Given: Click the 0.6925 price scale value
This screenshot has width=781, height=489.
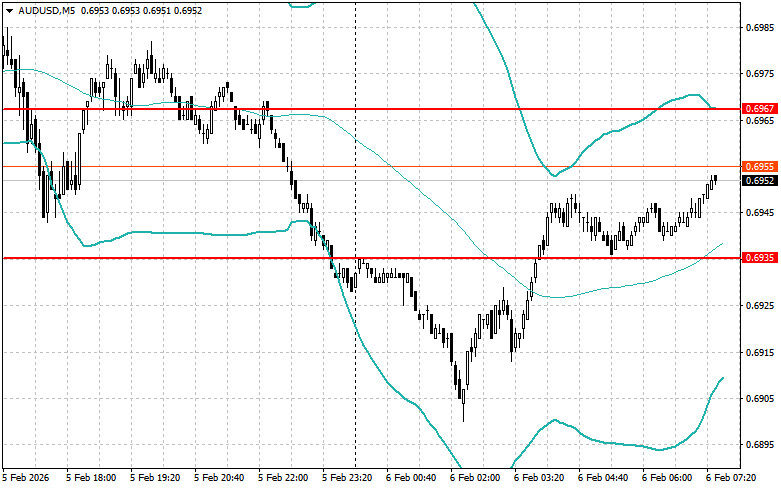Looking at the screenshot, I should coord(760,305).
